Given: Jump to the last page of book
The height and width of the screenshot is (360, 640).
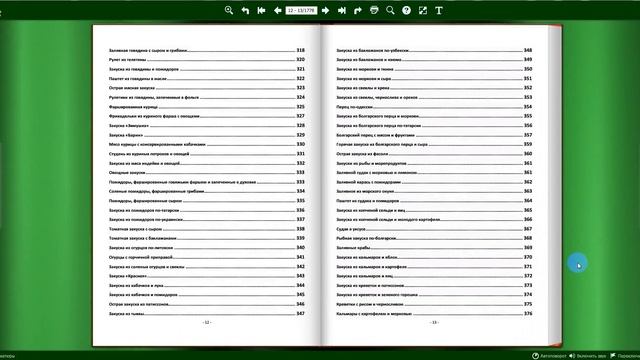Looking at the screenshot, I should click(x=342, y=11).
